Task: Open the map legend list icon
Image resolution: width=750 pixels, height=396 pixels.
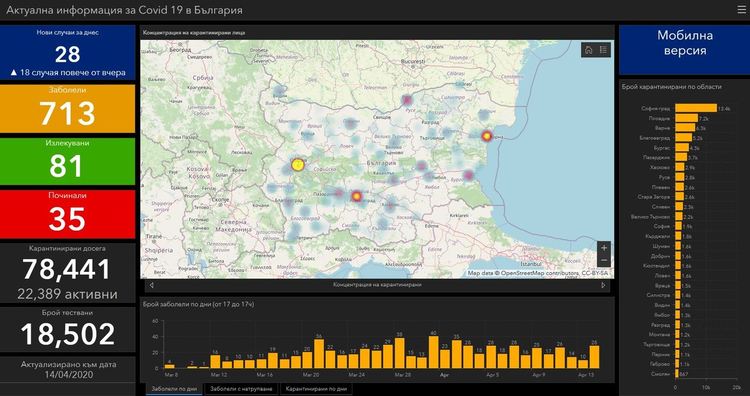Action: point(603,50)
